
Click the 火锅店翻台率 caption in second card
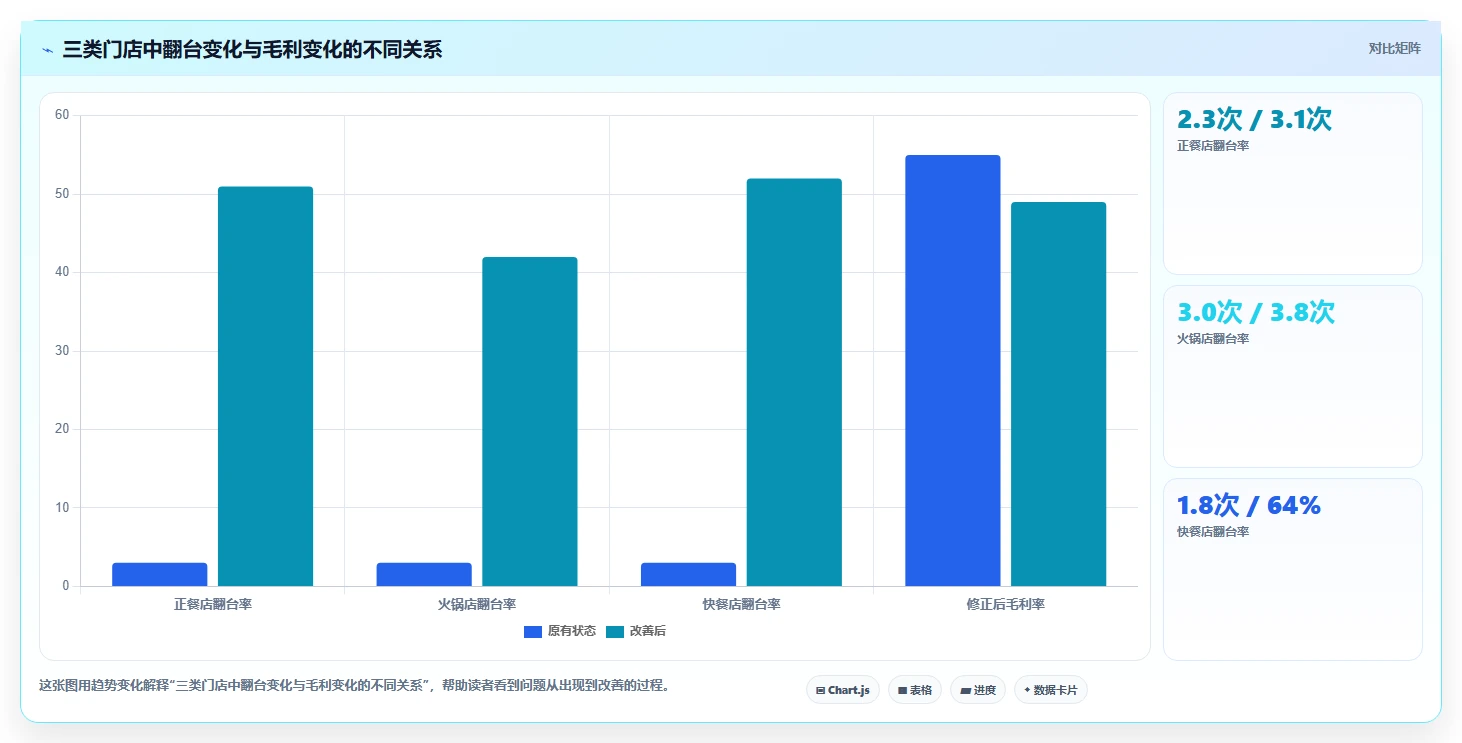(1213, 339)
